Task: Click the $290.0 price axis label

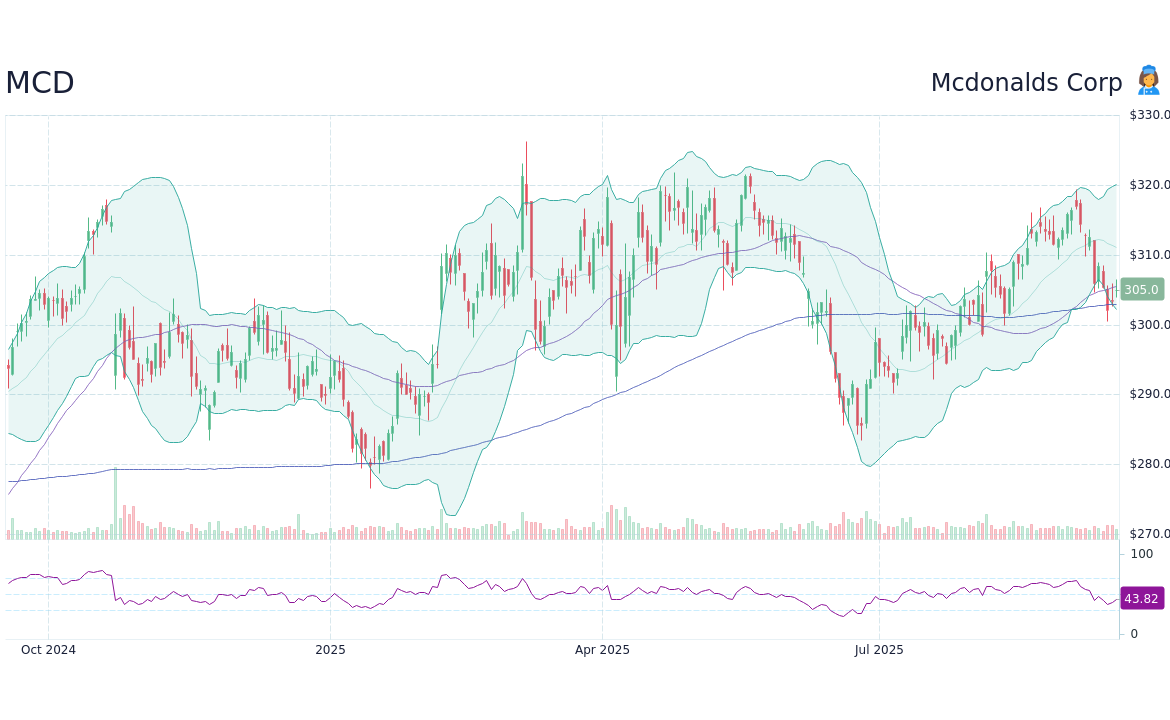Action: point(1149,394)
